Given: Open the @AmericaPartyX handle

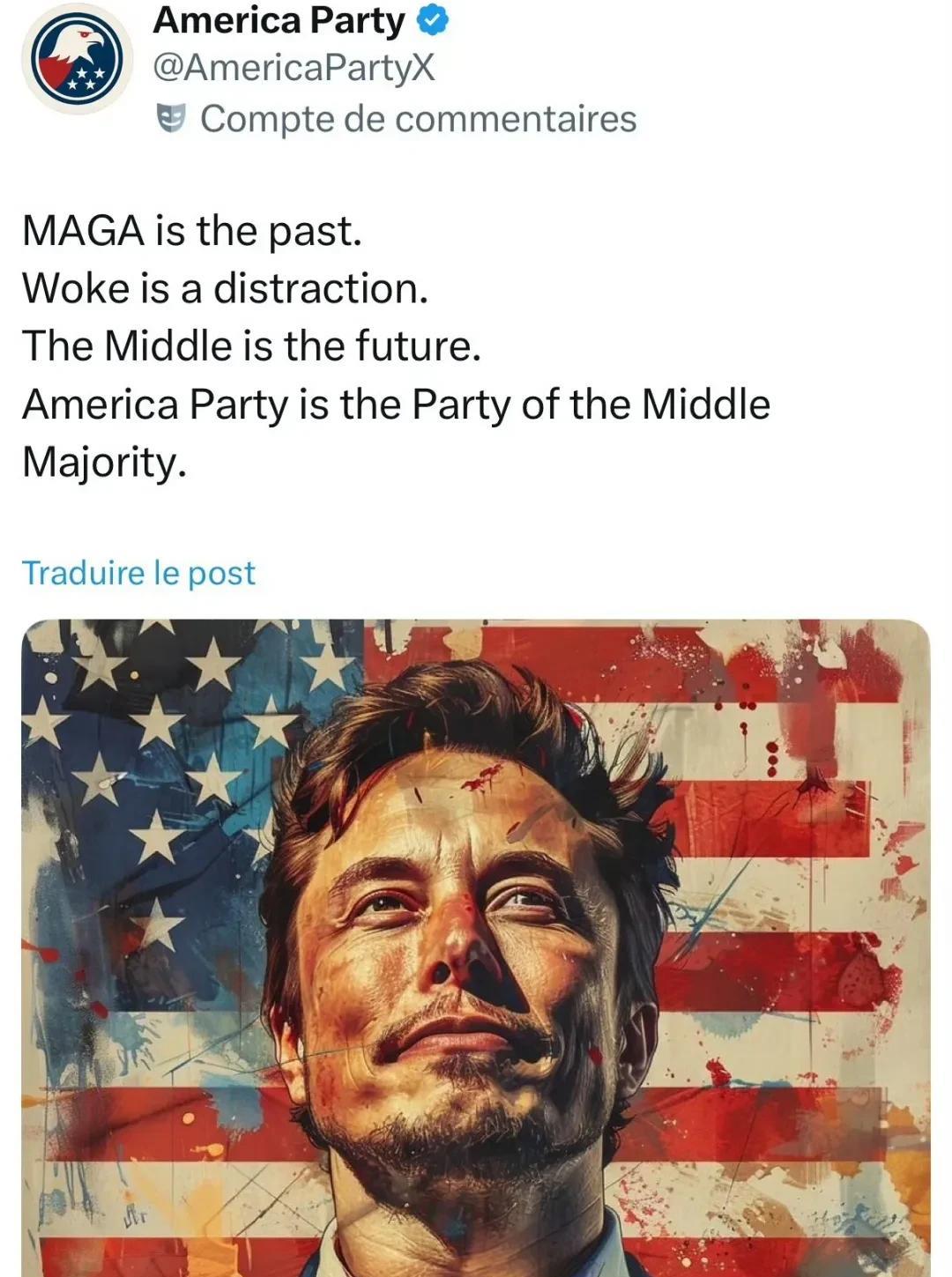Looking at the screenshot, I should [x=294, y=68].
